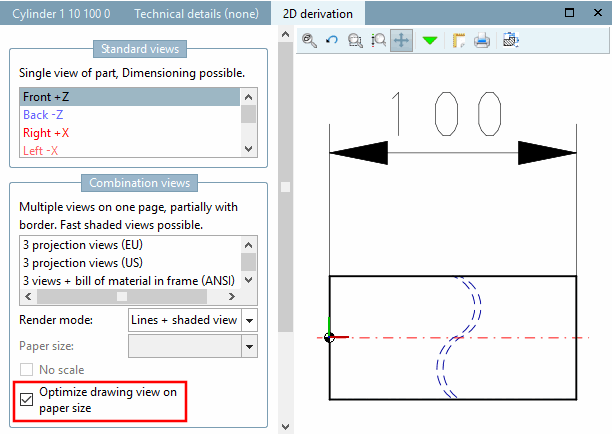Viewport: 612px width, 434px height.
Task: Print the 2D derivation drawing
Action: pyautogui.click(x=482, y=40)
